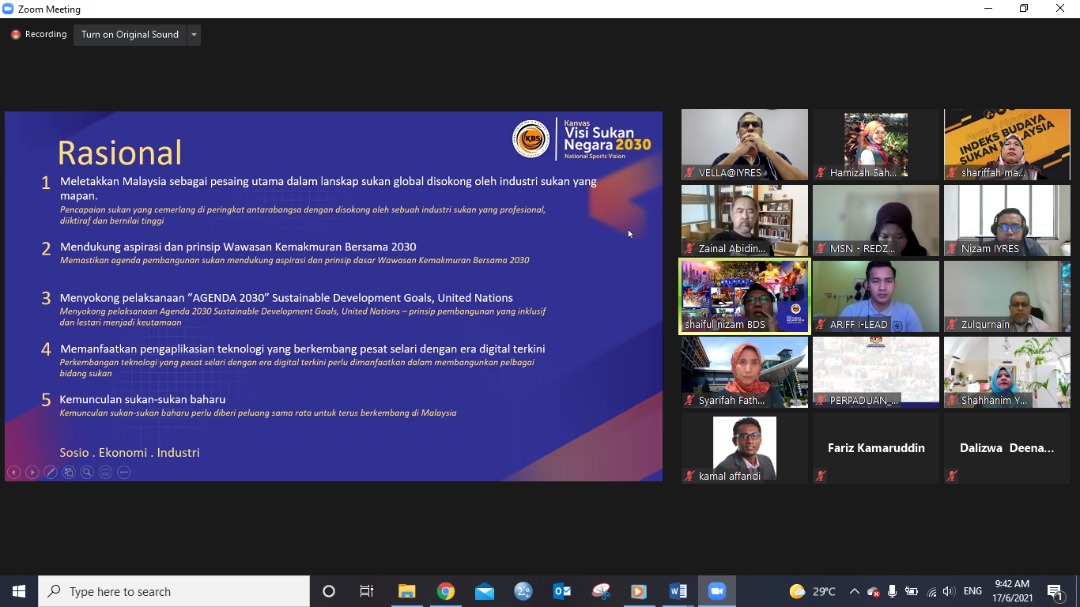1080x607 pixels.
Task: Toggle the system speaker volume icon
Action: 948,591
